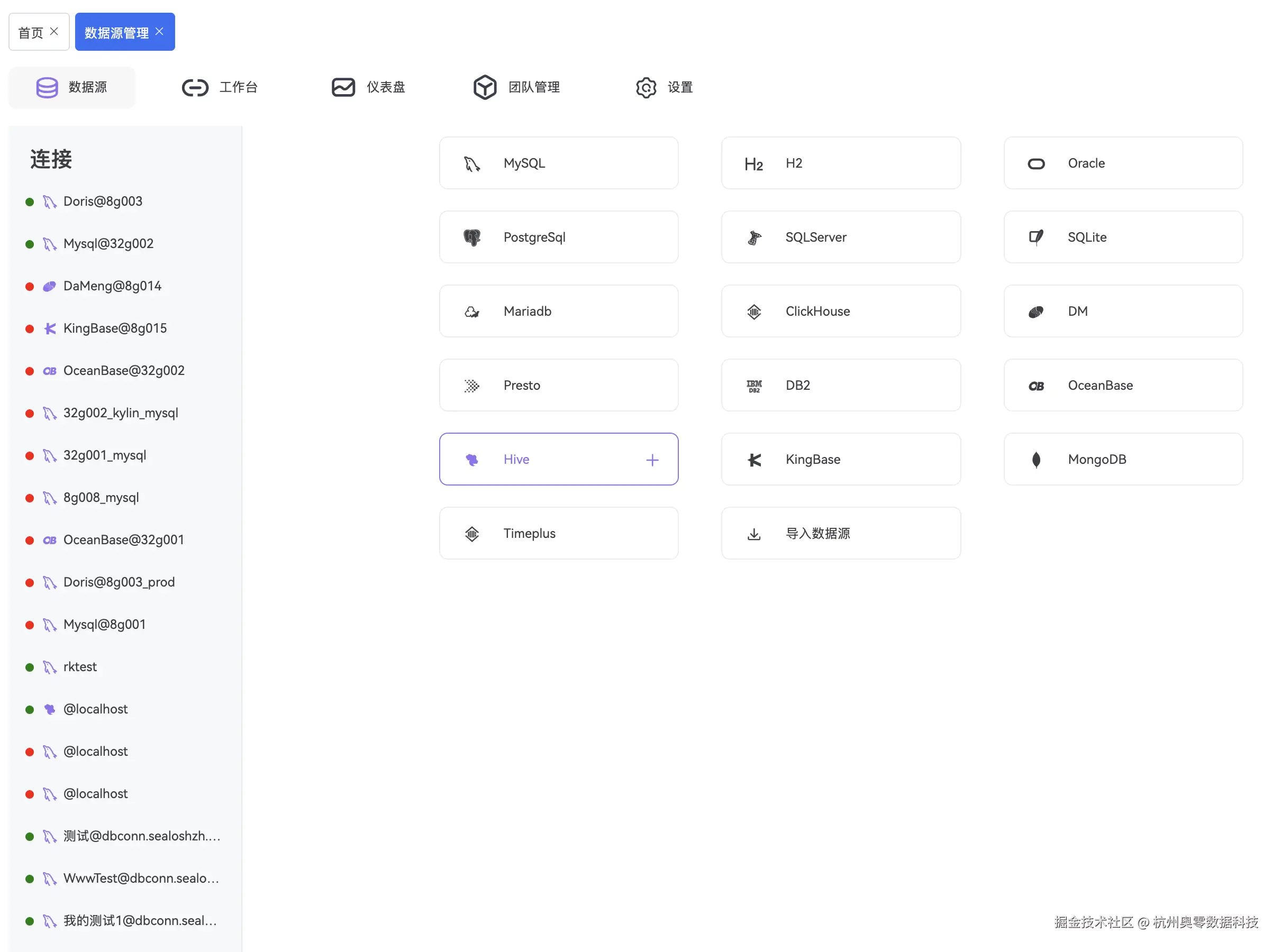Screen dimensions: 1281x952
Task: Choose the PostgreSql datasource card
Action: [x=559, y=237]
